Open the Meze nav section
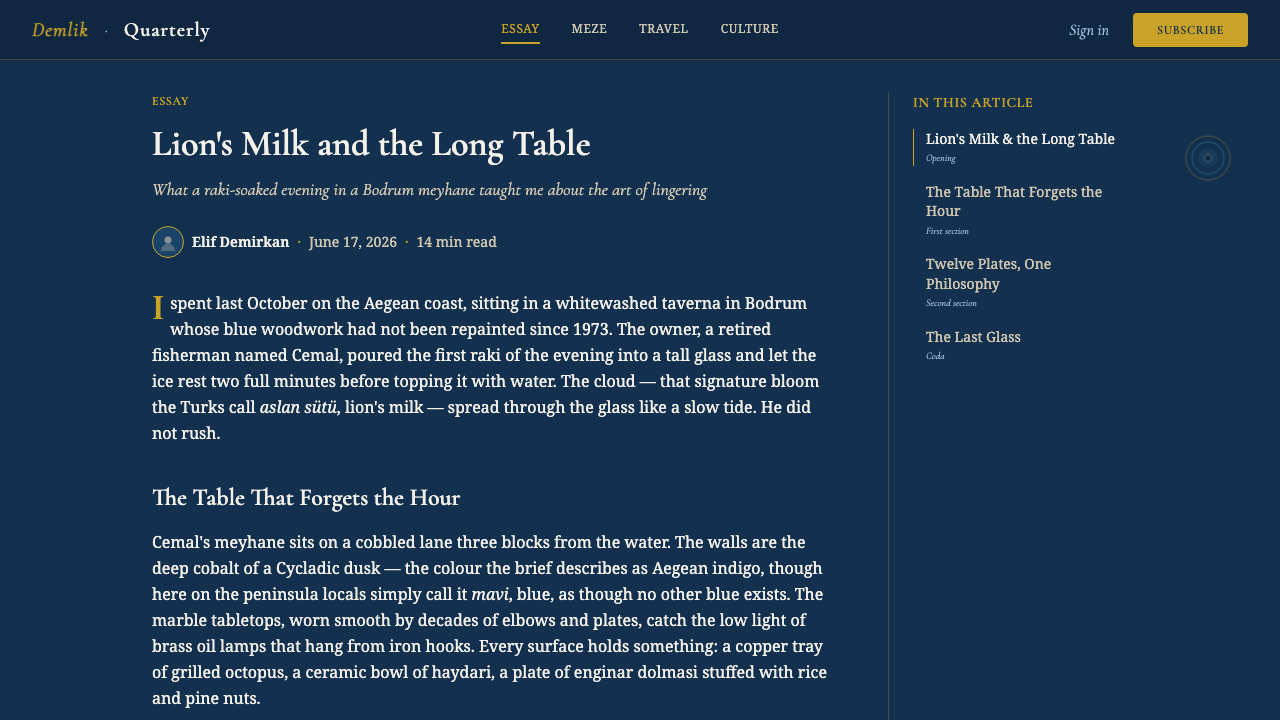Viewport: 1280px width, 720px height. tap(589, 29)
